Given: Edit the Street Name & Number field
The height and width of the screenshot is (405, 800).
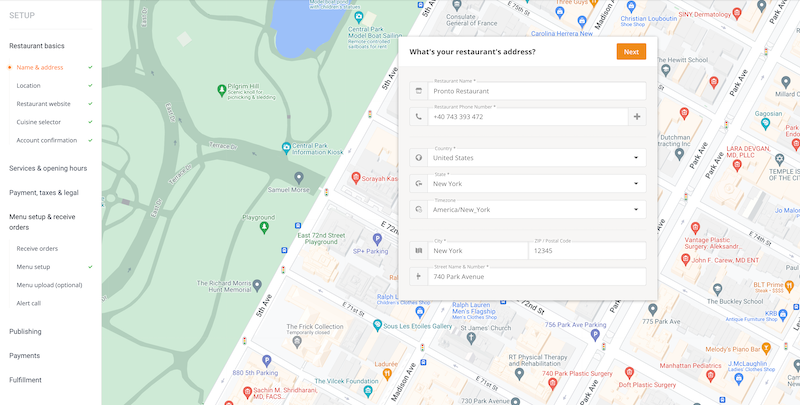Looking at the screenshot, I should [537, 276].
